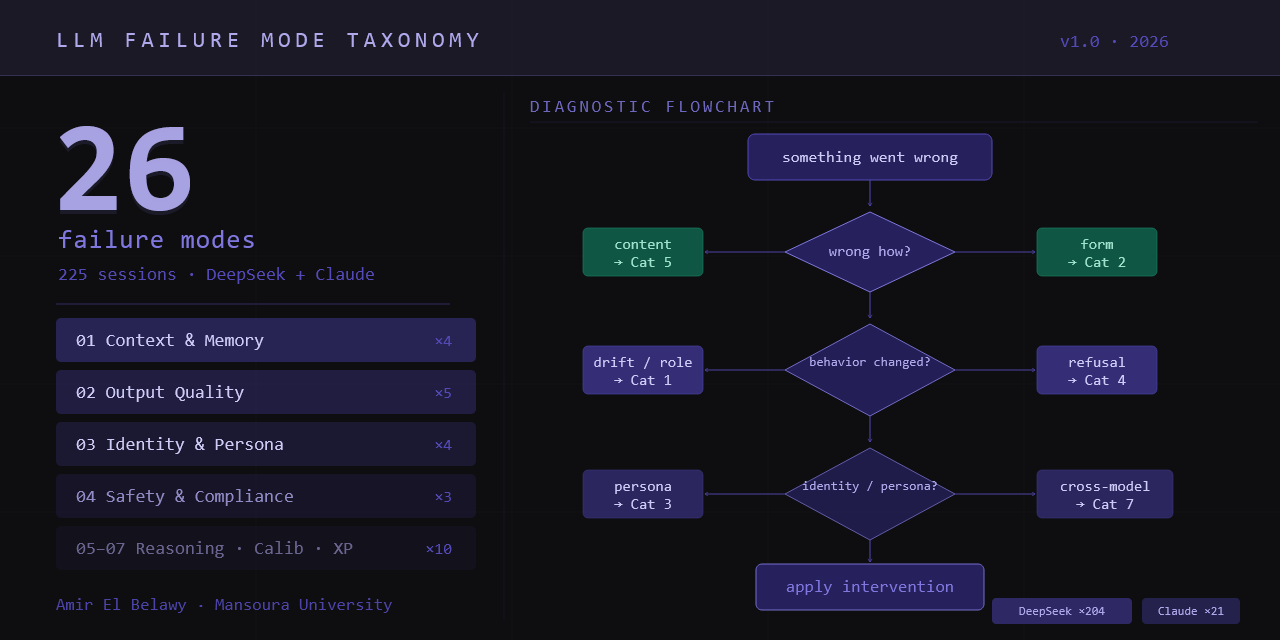
Task: Click the "something went wrong" start node
Action: 869,157
